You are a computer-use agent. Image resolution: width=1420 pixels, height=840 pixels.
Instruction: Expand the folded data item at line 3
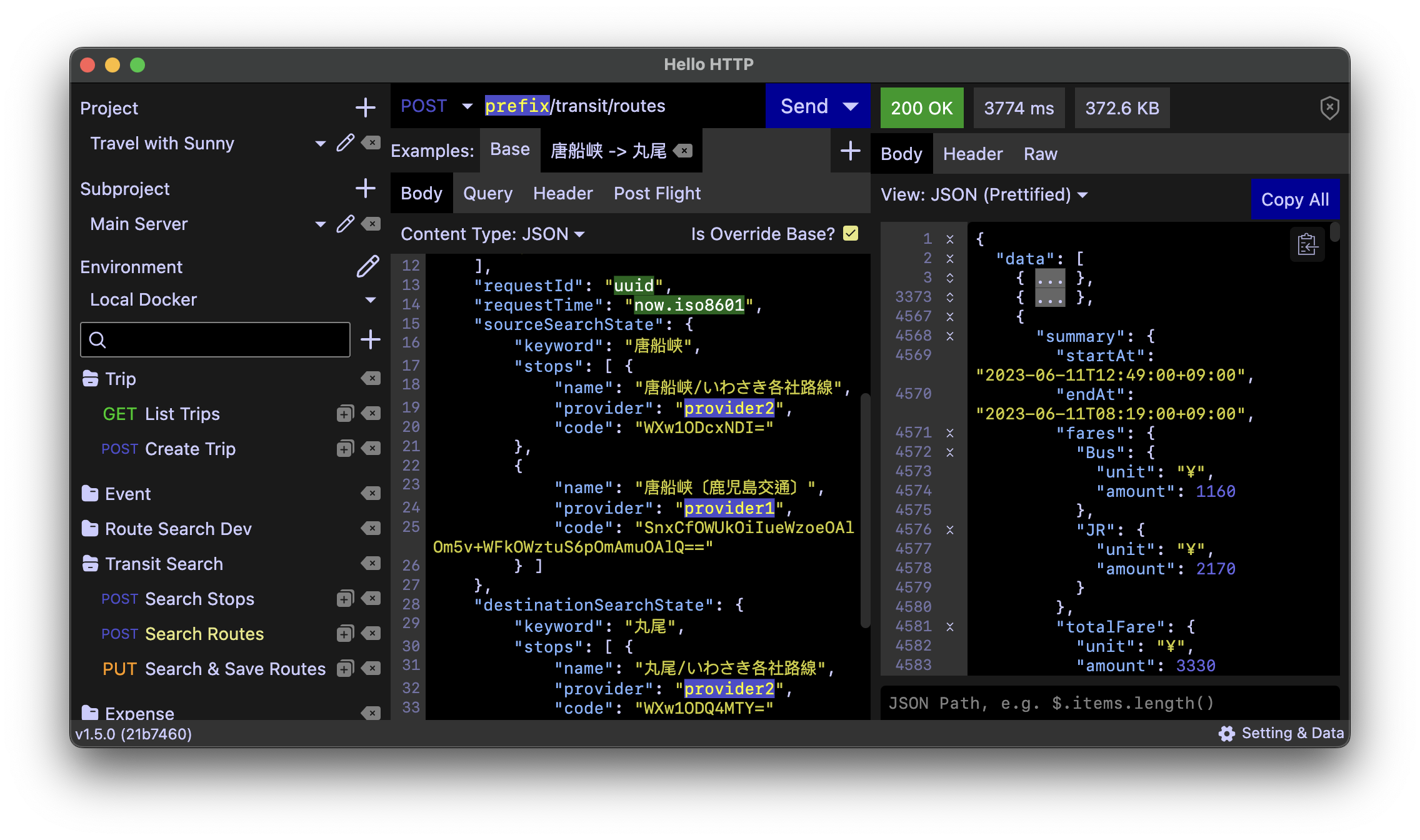pyautogui.click(x=950, y=277)
